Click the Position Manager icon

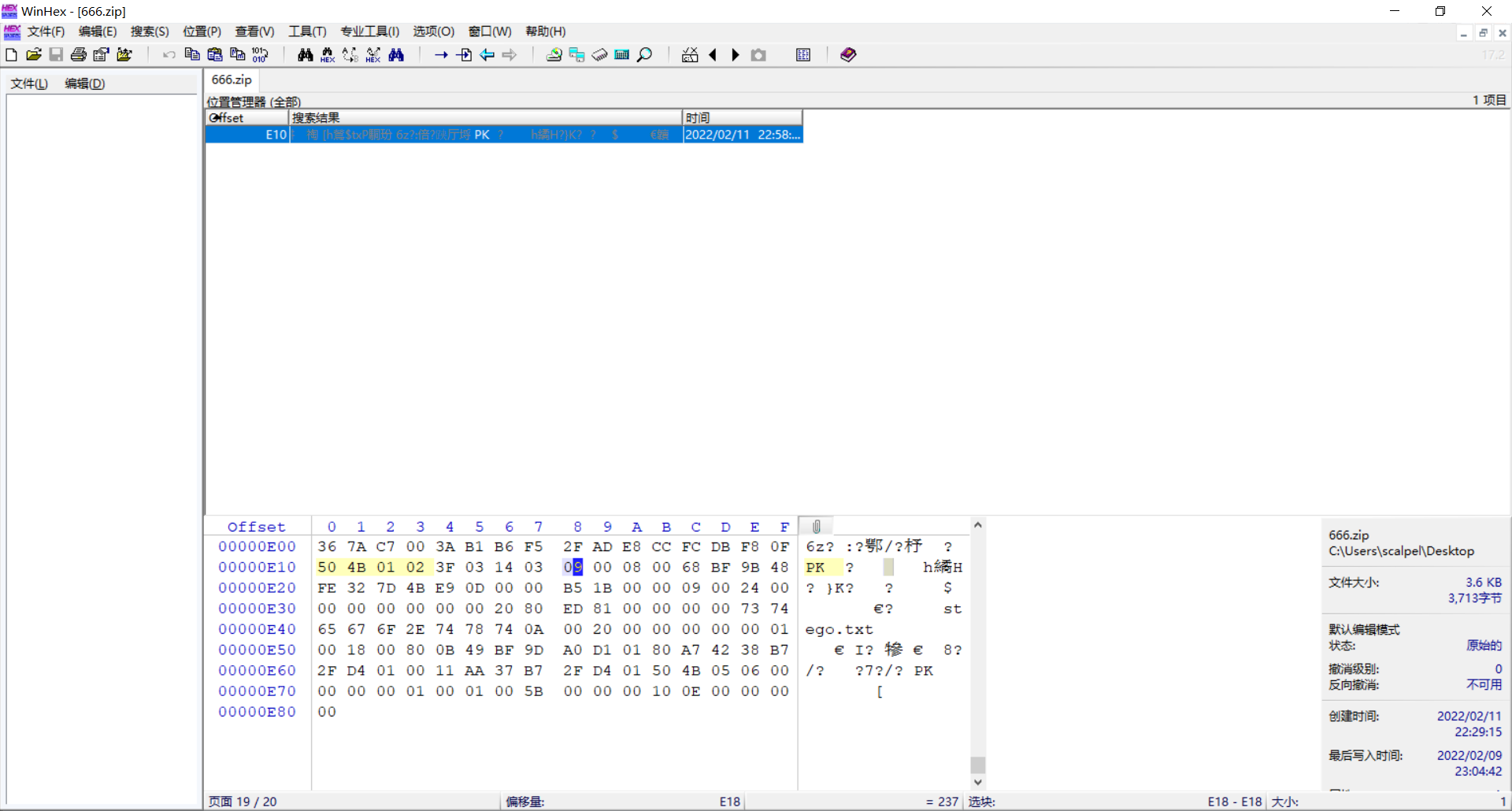point(690,54)
